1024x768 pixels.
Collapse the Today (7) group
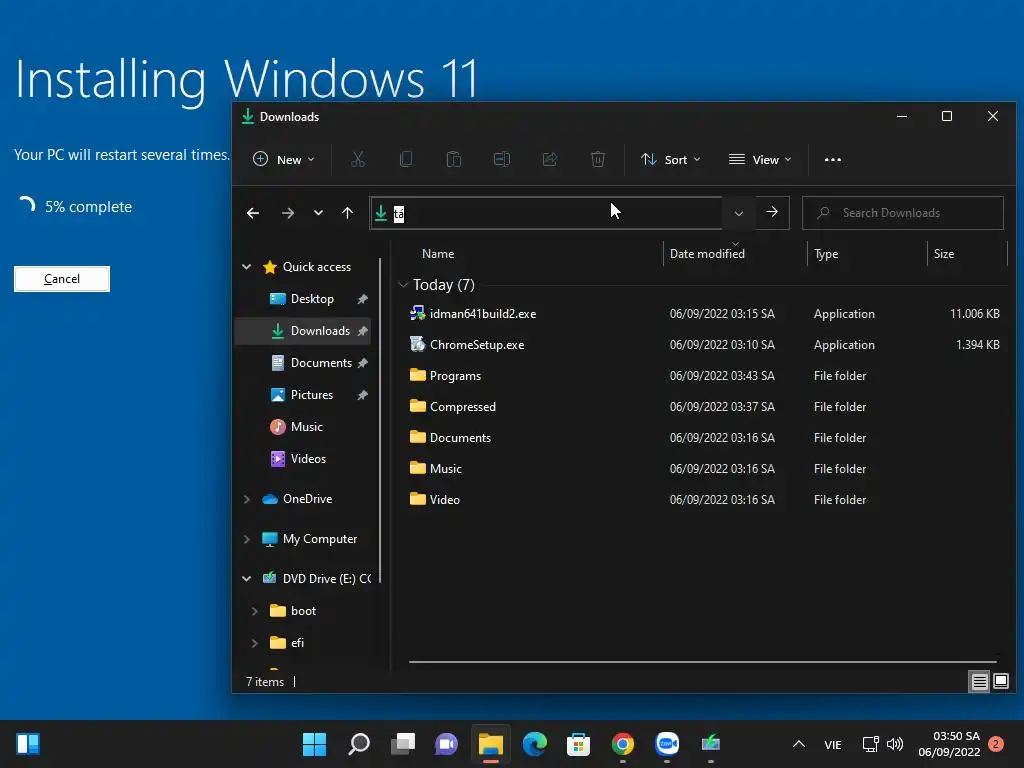pyautogui.click(x=403, y=285)
